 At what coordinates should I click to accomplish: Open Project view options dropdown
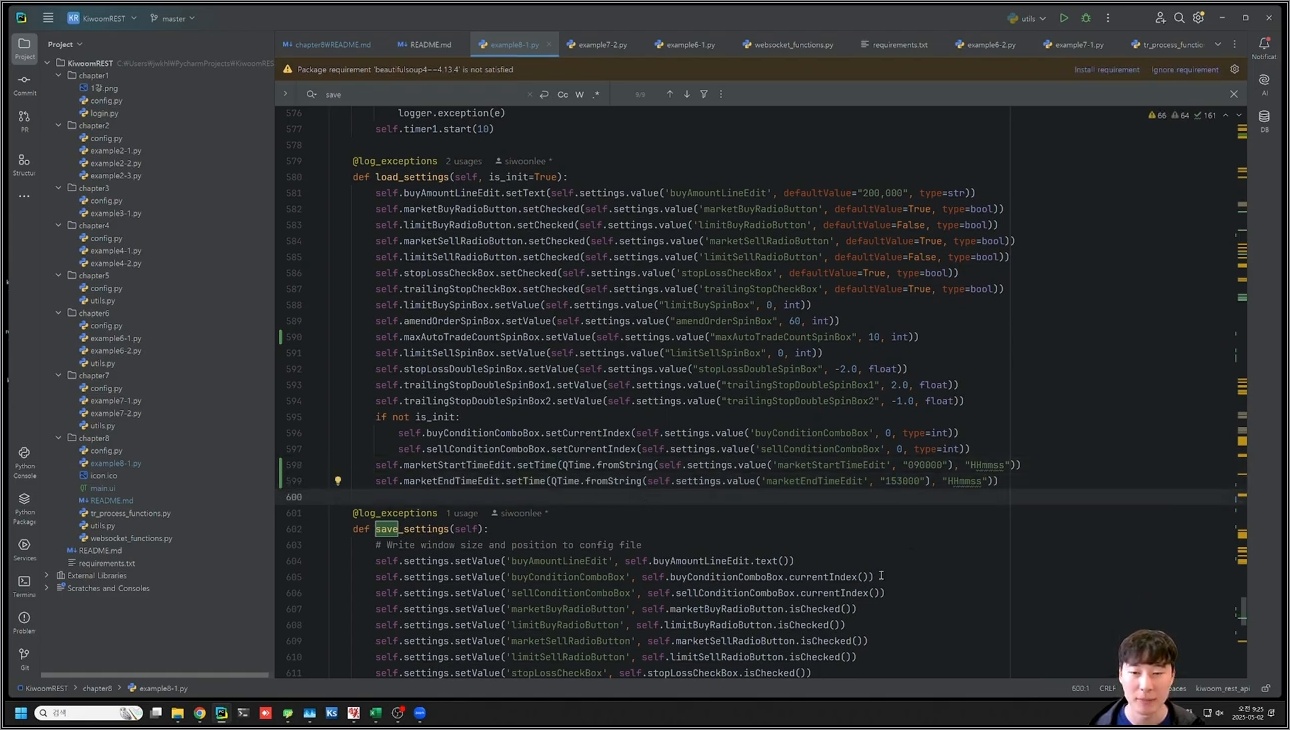coord(65,44)
